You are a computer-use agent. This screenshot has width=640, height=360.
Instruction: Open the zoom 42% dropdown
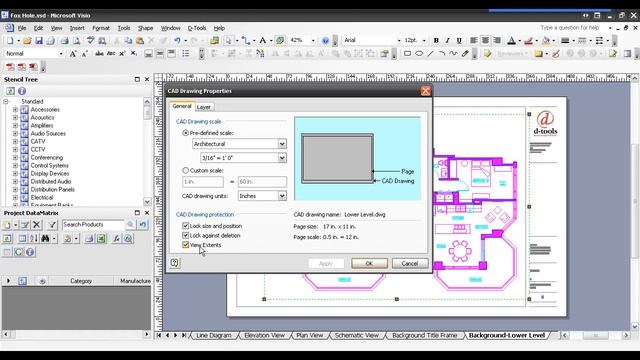click(313, 40)
